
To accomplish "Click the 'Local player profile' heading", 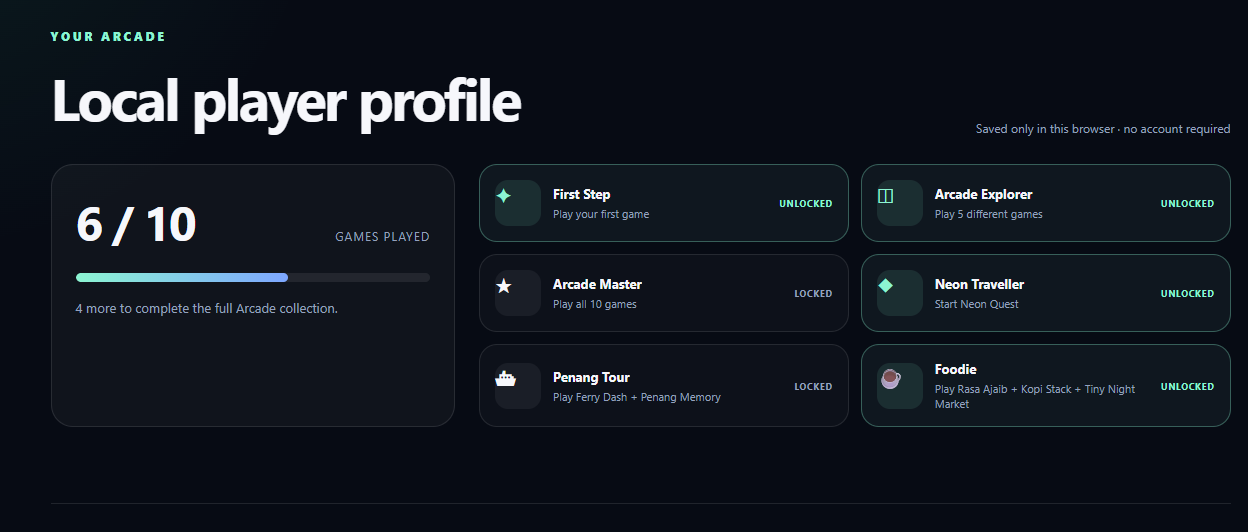I will point(286,101).
